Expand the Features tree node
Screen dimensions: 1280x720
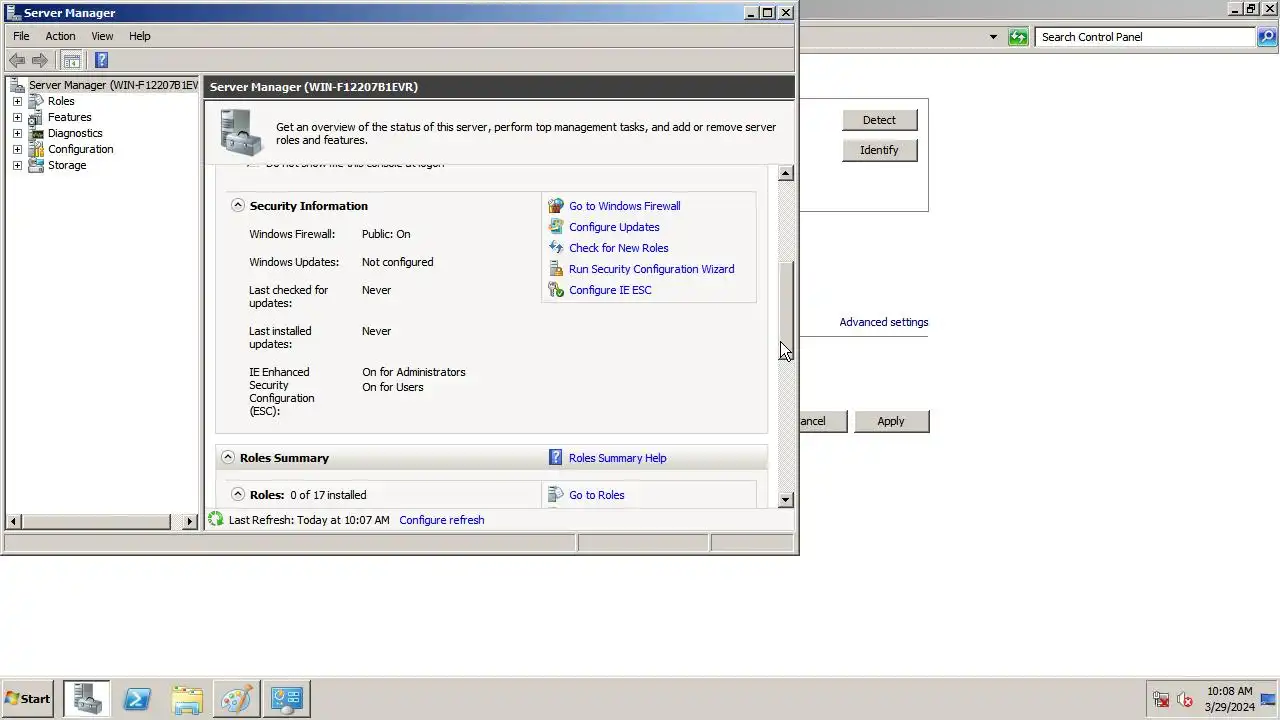(17, 117)
